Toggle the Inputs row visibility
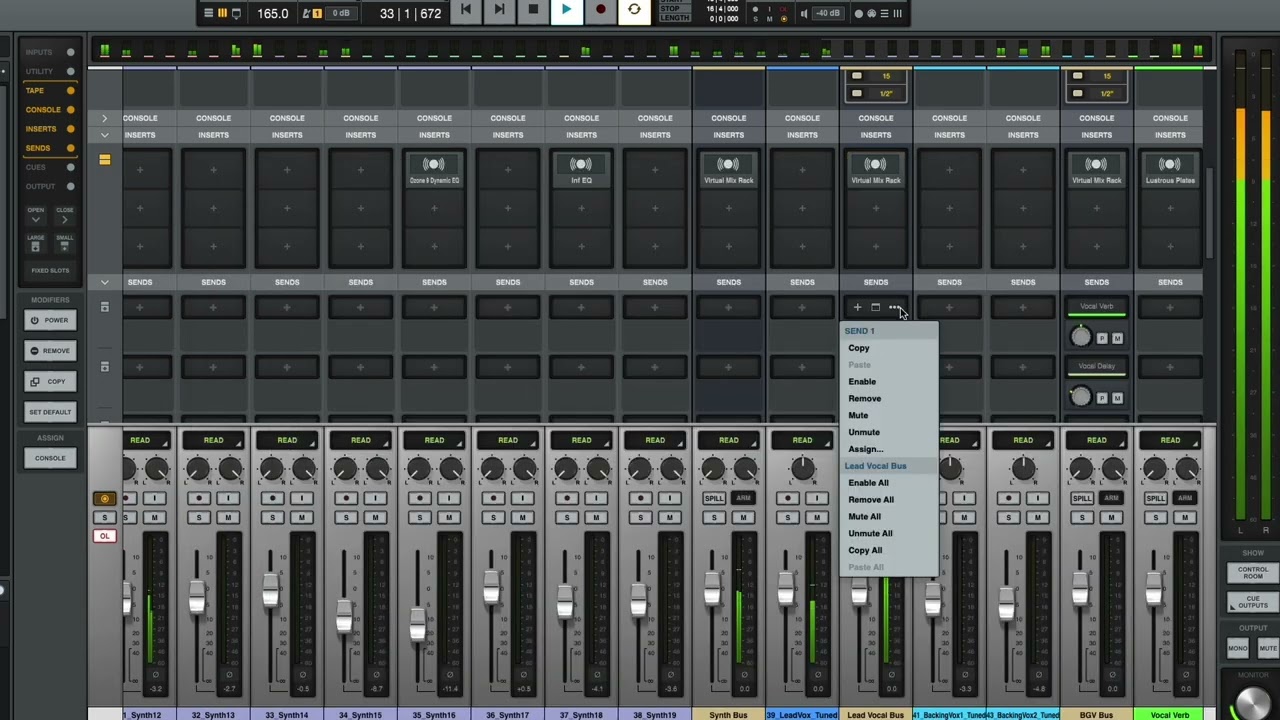Viewport: 1280px width, 720px height. click(x=49, y=52)
